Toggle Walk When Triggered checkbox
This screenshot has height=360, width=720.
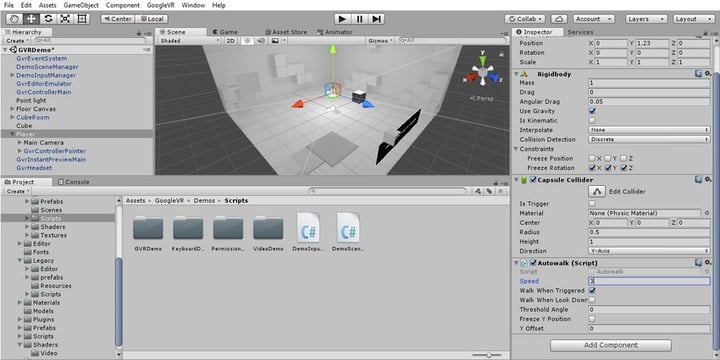592,291
